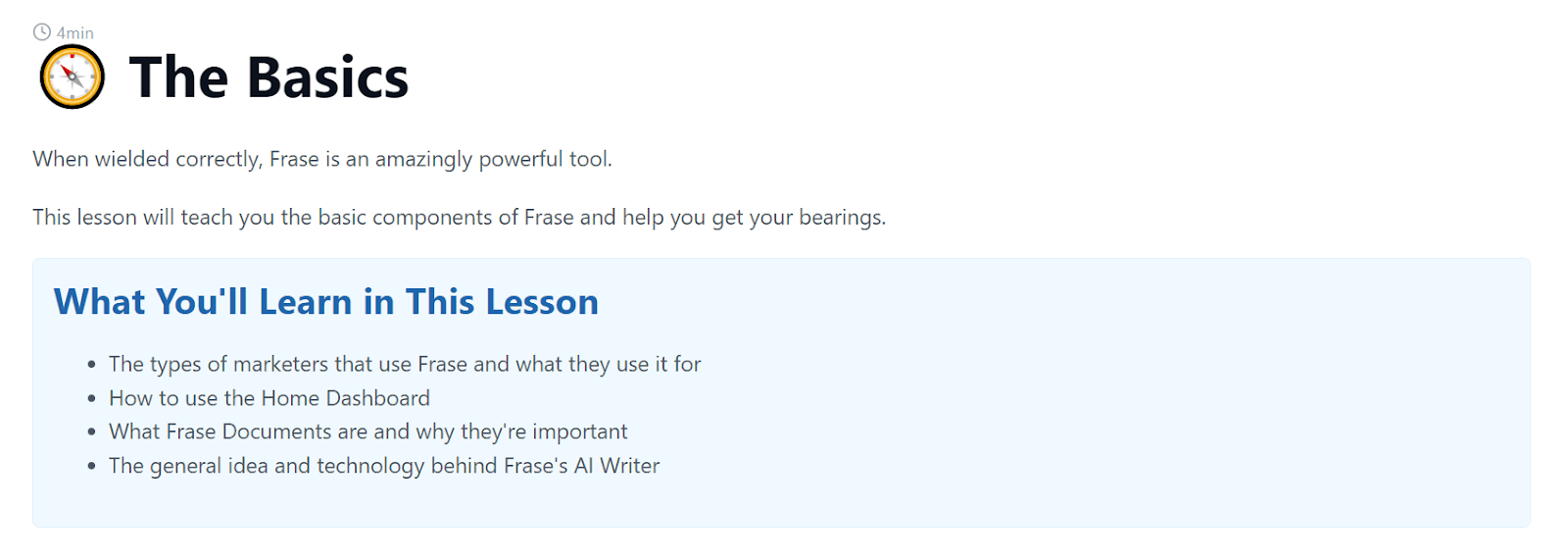Screen dimensions: 1568x559
Task: Click the '4min' reading time label
Action: (75, 33)
